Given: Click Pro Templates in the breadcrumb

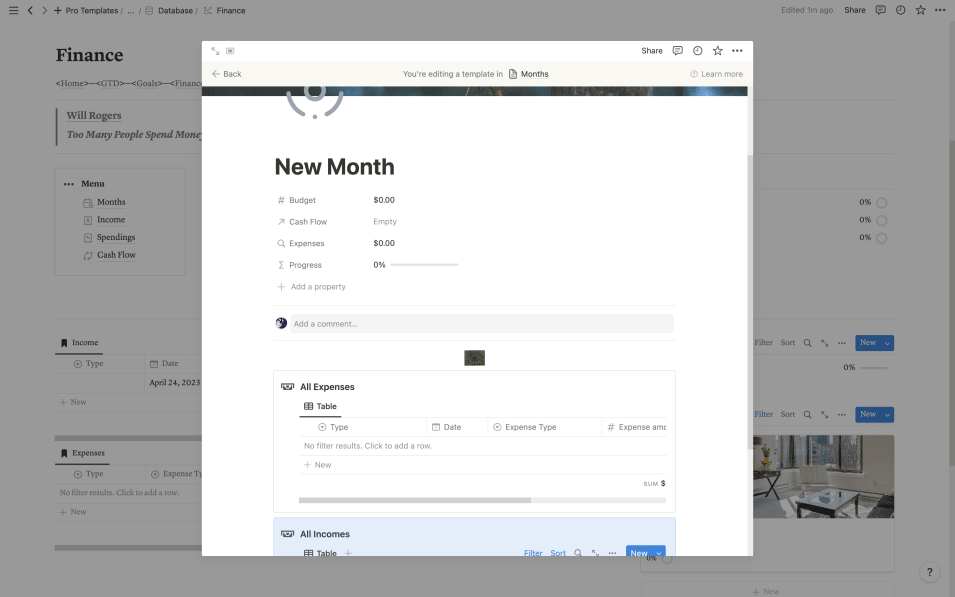Looking at the screenshot, I should pyautogui.click(x=92, y=10).
